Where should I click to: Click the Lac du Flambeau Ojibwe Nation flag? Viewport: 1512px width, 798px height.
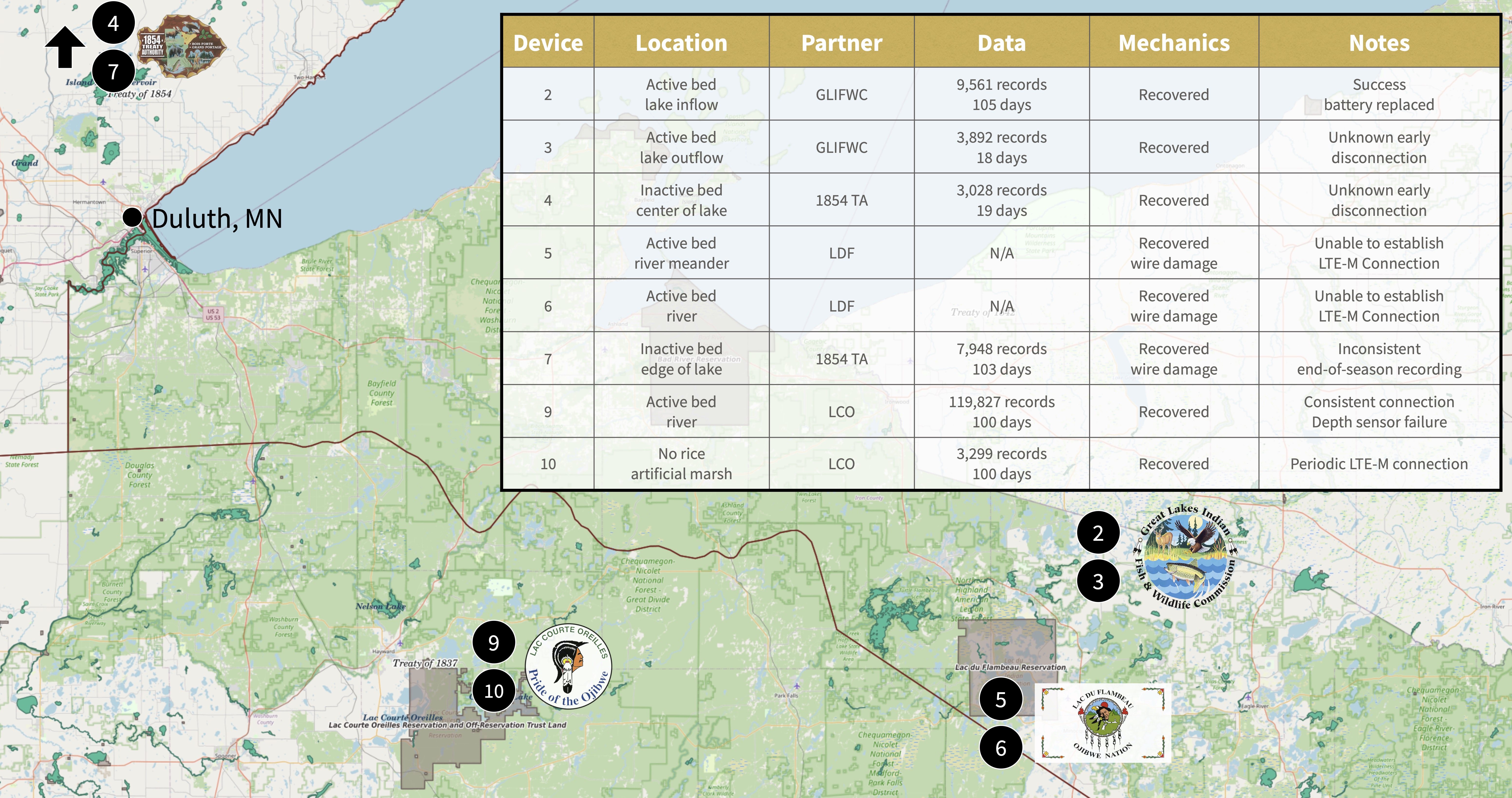1102,723
